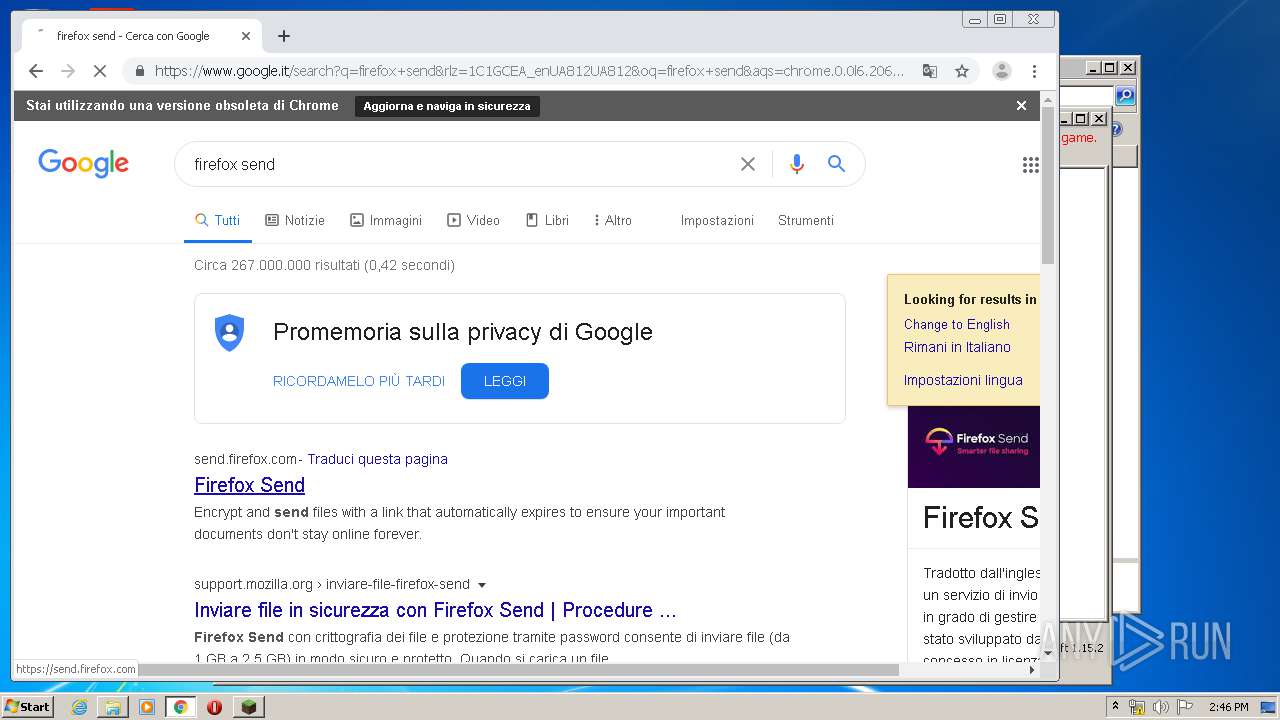Click the translate page icon in address bar
The image size is (1280, 720).
pyautogui.click(x=930, y=71)
